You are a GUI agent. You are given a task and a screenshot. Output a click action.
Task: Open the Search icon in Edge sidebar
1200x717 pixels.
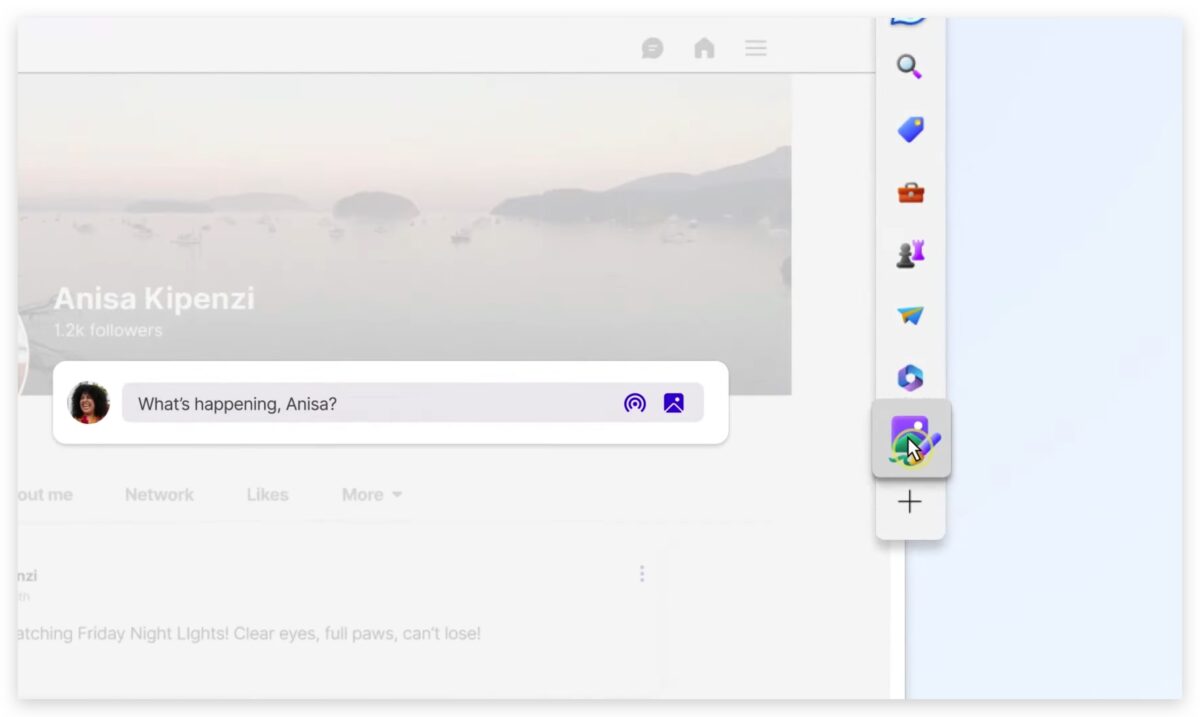(x=909, y=67)
